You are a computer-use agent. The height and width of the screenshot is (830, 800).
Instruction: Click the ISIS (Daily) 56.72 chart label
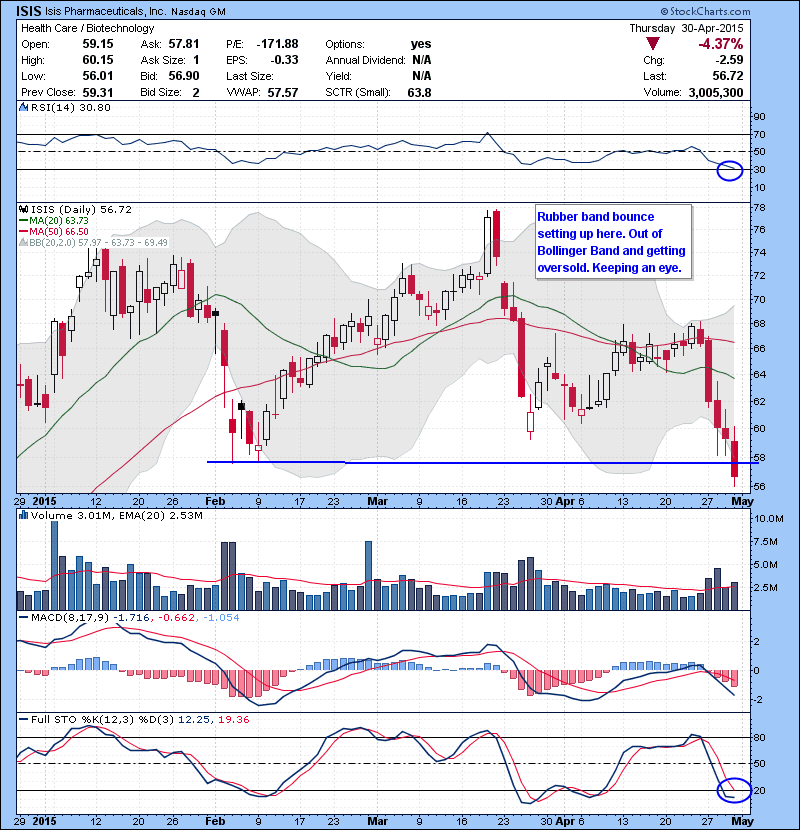click(x=81, y=210)
